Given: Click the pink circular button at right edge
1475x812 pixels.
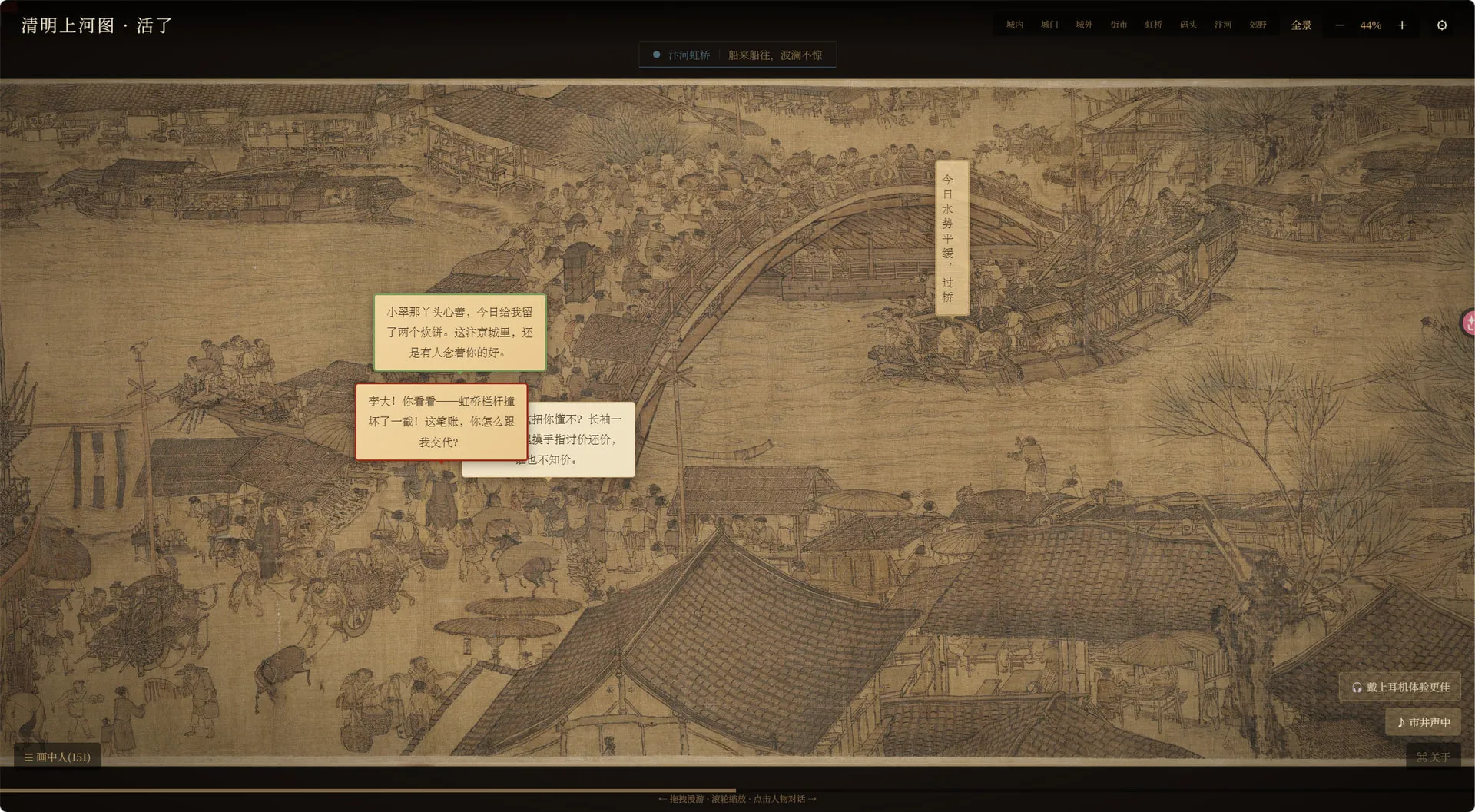Looking at the screenshot, I should 1468,323.
